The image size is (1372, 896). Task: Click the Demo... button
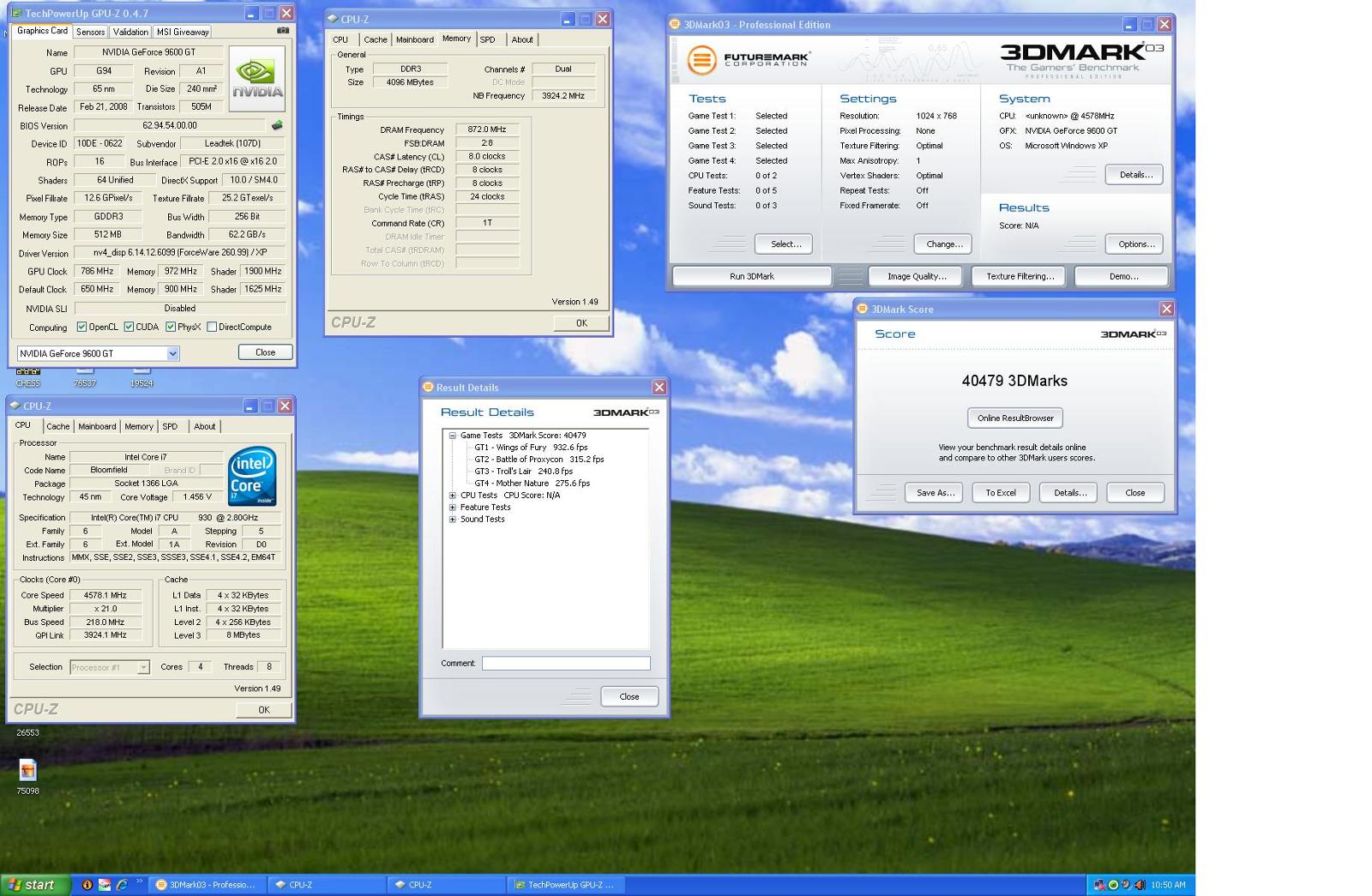(1122, 276)
